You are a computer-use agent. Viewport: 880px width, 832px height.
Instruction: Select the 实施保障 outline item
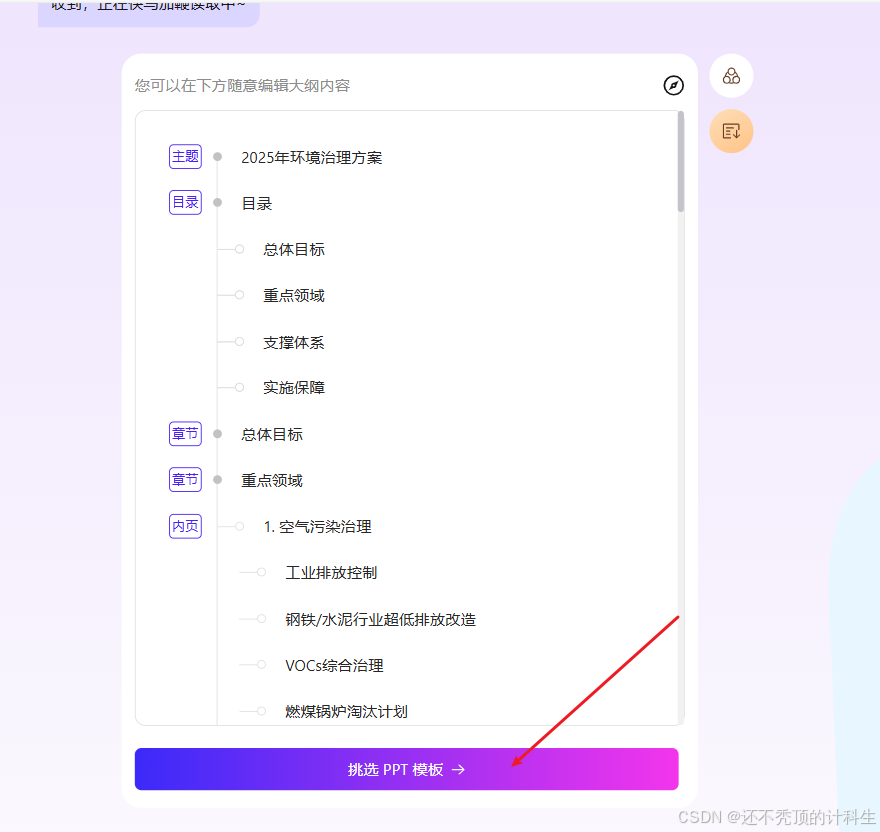tap(294, 387)
